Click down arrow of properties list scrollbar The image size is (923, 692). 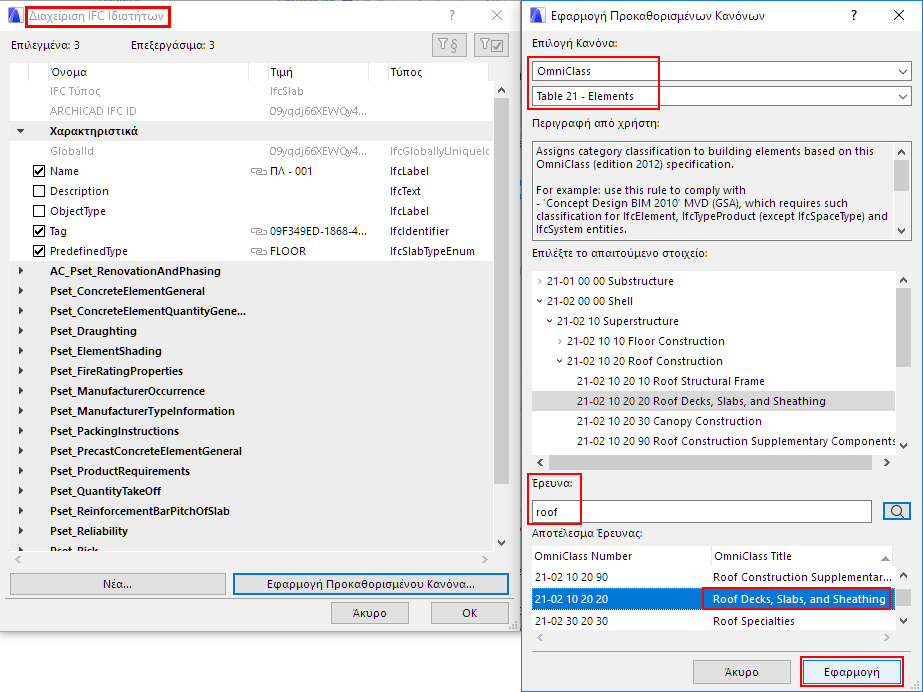(x=502, y=543)
